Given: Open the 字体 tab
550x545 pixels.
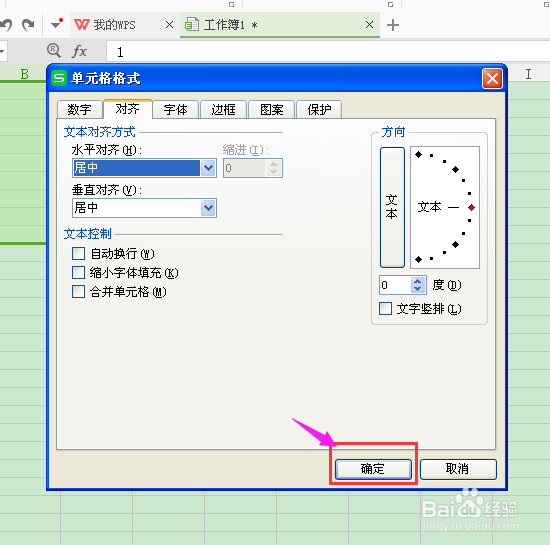Looking at the screenshot, I should tap(175, 109).
